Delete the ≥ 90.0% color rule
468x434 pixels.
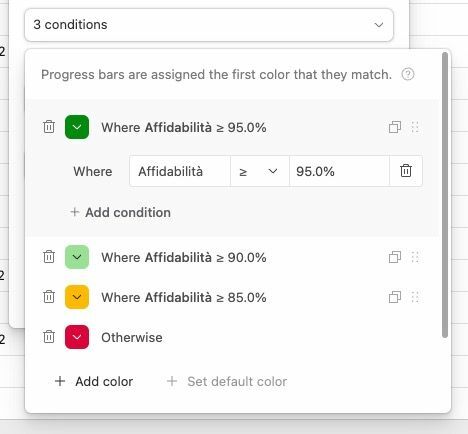49,257
